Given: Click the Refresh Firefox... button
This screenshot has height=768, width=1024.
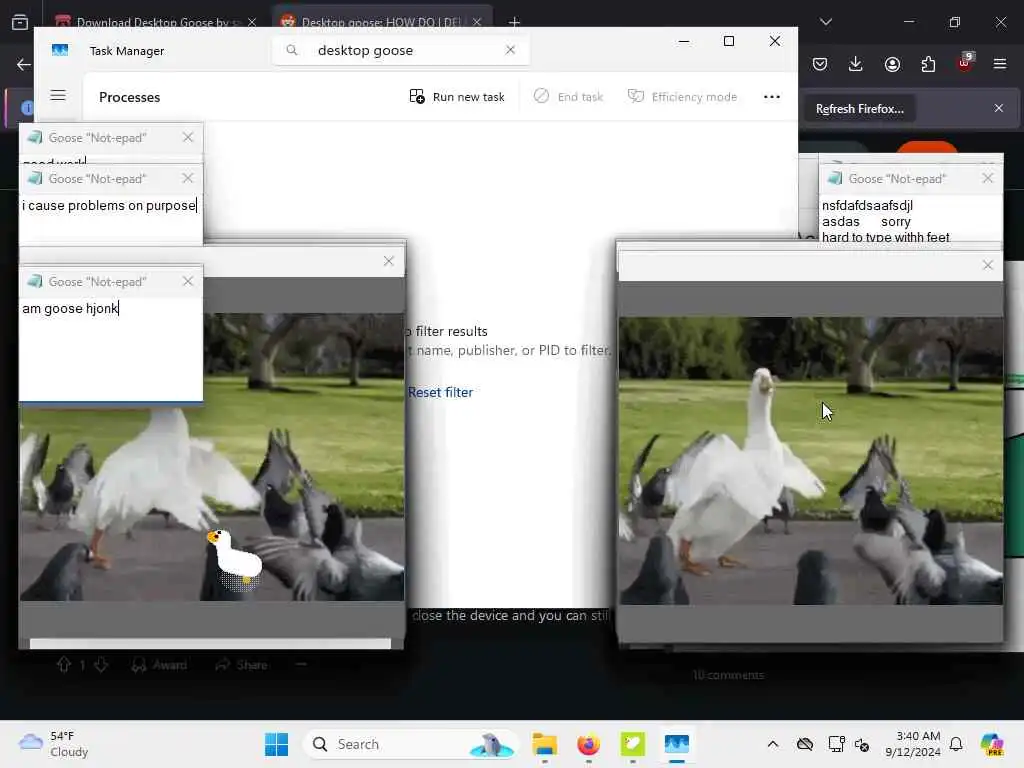Looking at the screenshot, I should 859,109.
